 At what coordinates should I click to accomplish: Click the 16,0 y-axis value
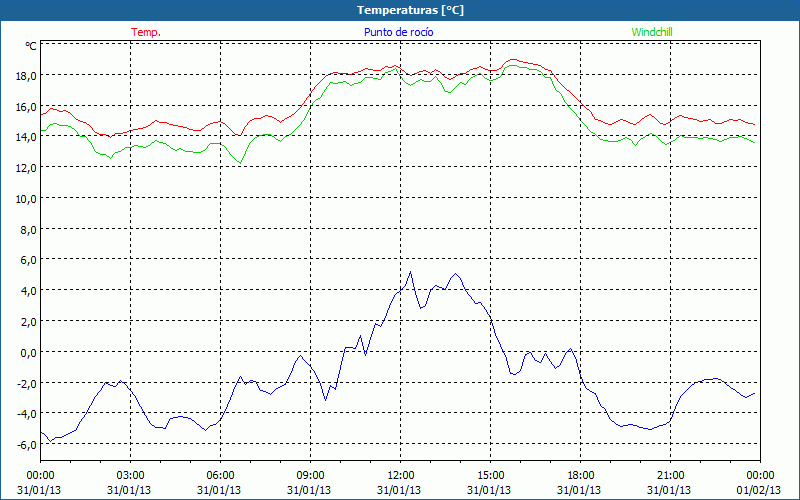[x=26, y=107]
